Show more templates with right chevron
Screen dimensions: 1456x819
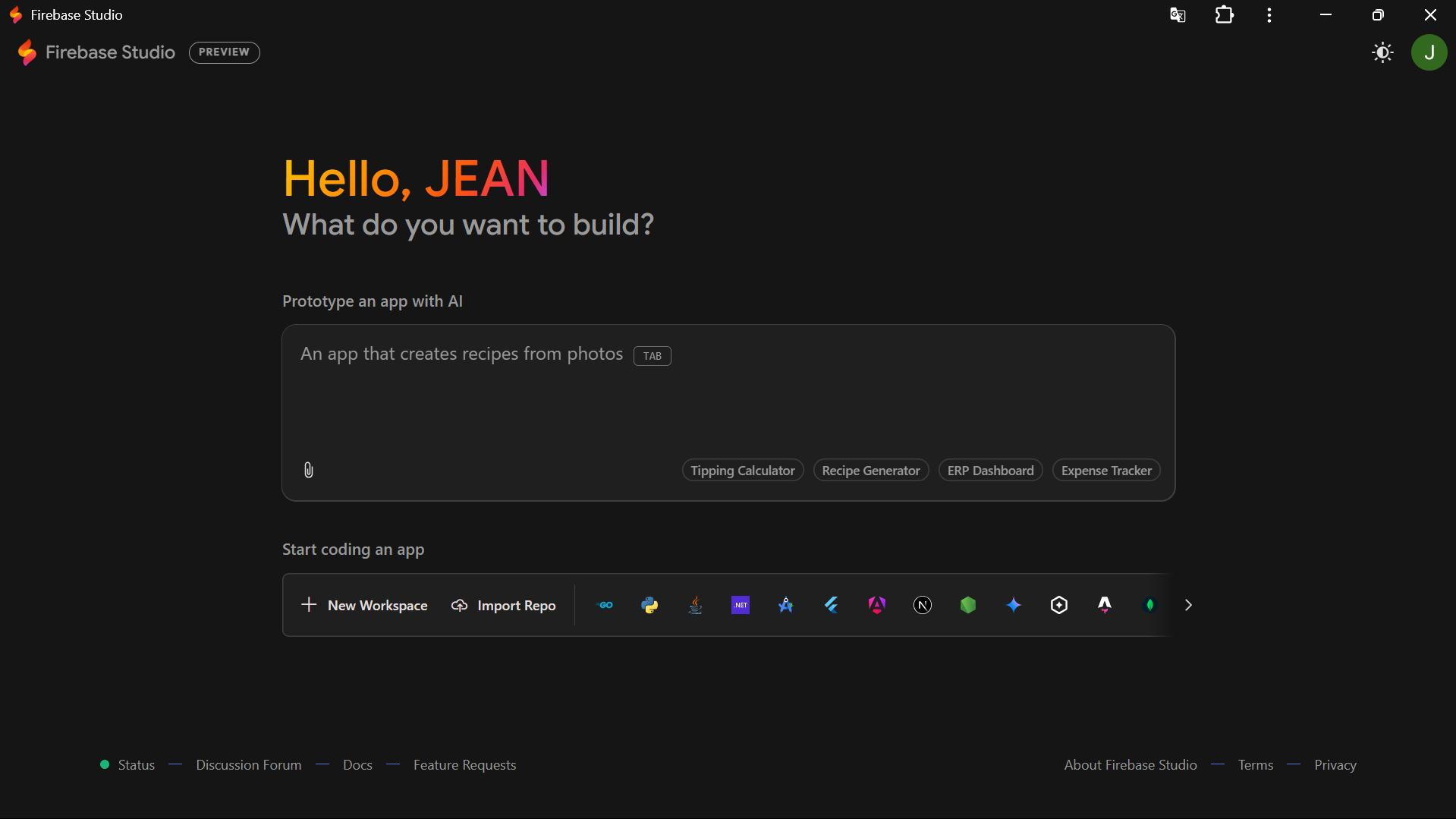pos(1188,605)
